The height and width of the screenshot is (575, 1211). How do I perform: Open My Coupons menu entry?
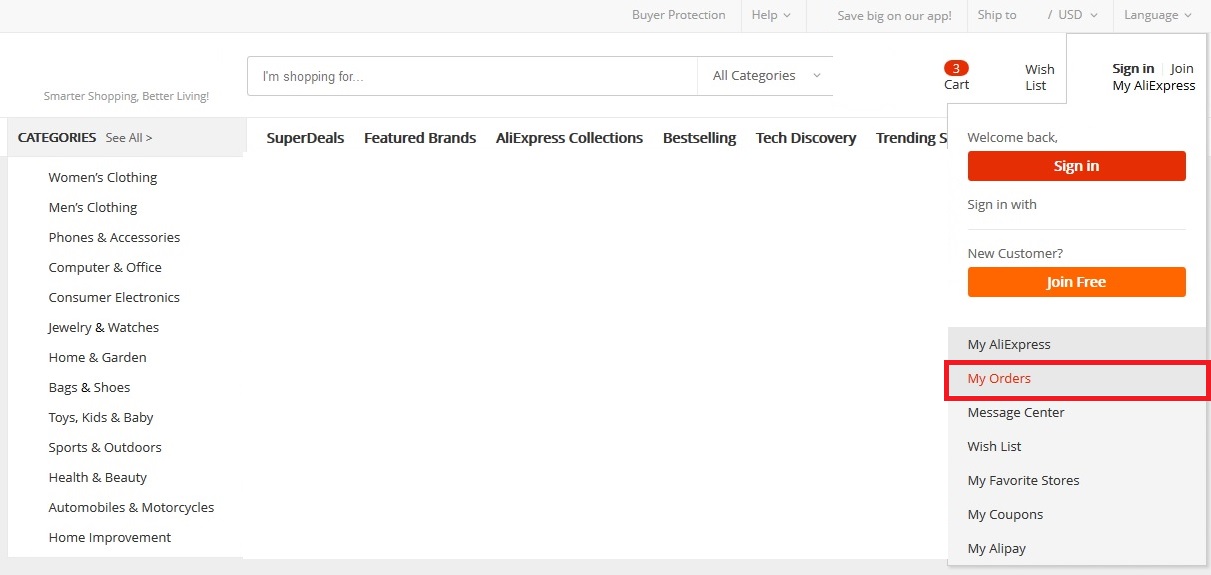point(1077,514)
